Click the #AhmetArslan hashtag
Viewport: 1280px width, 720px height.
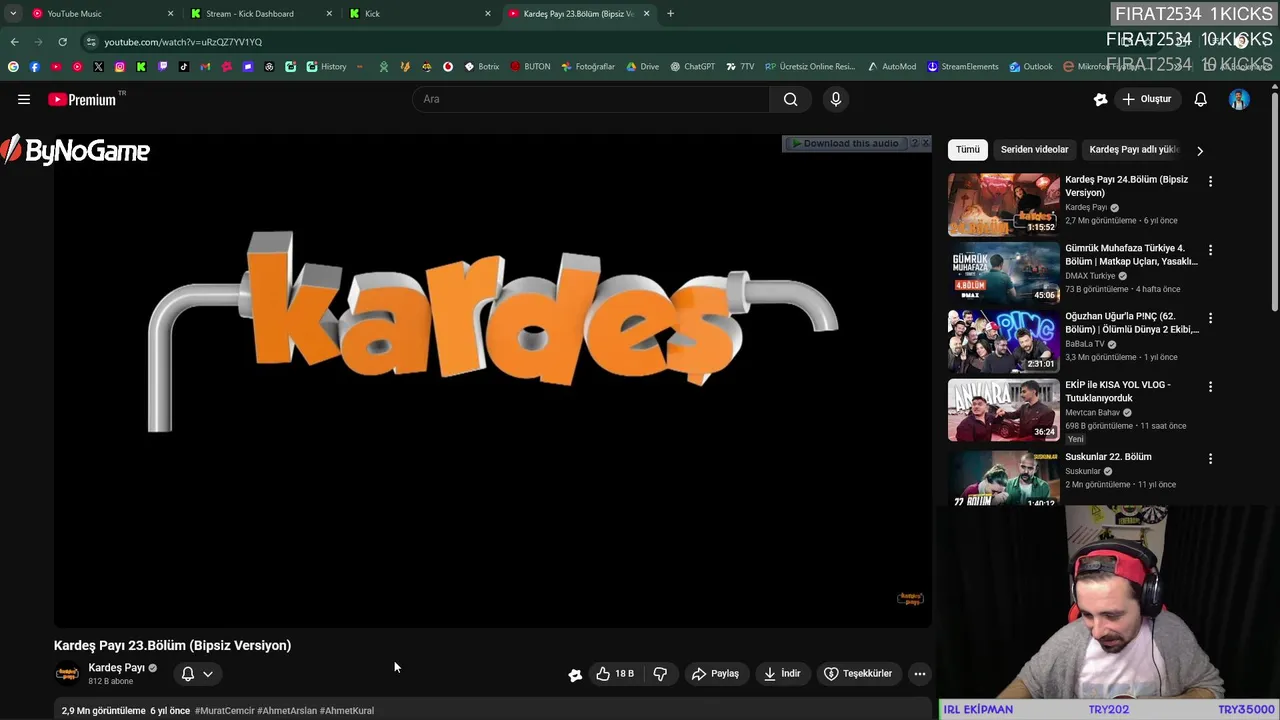pyautogui.click(x=287, y=711)
